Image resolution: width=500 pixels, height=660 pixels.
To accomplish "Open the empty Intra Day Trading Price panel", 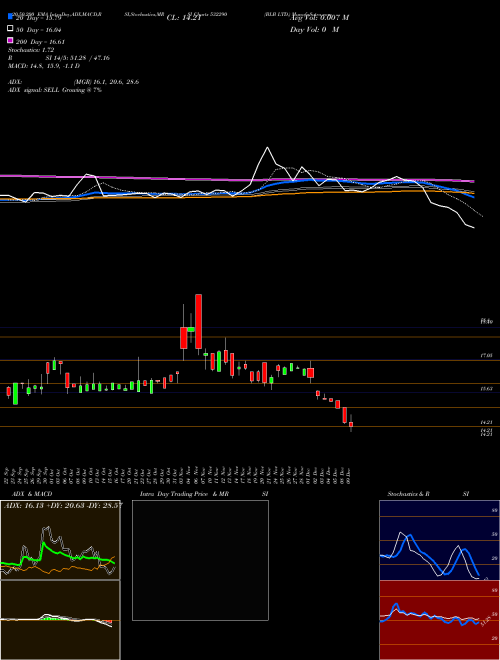I will (x=200, y=560).
